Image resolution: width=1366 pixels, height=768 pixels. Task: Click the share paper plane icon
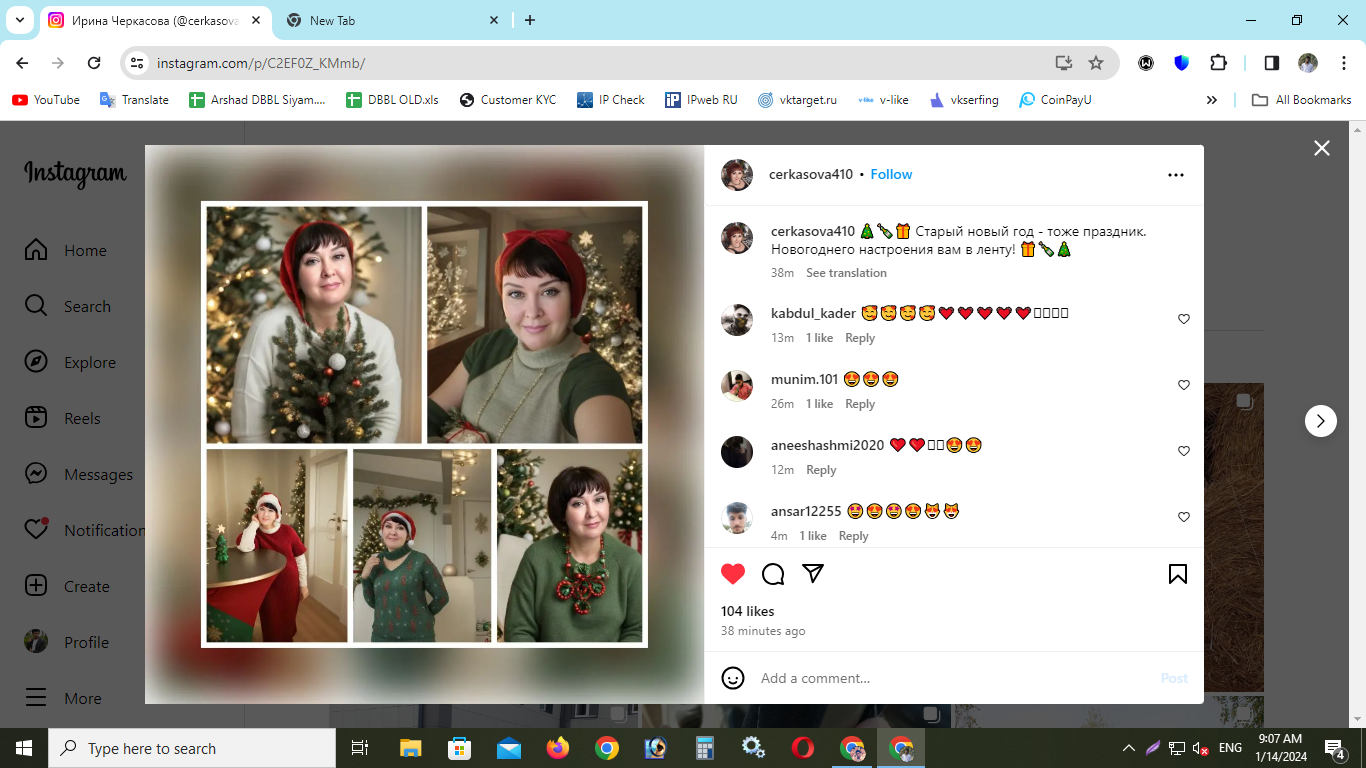(x=813, y=573)
